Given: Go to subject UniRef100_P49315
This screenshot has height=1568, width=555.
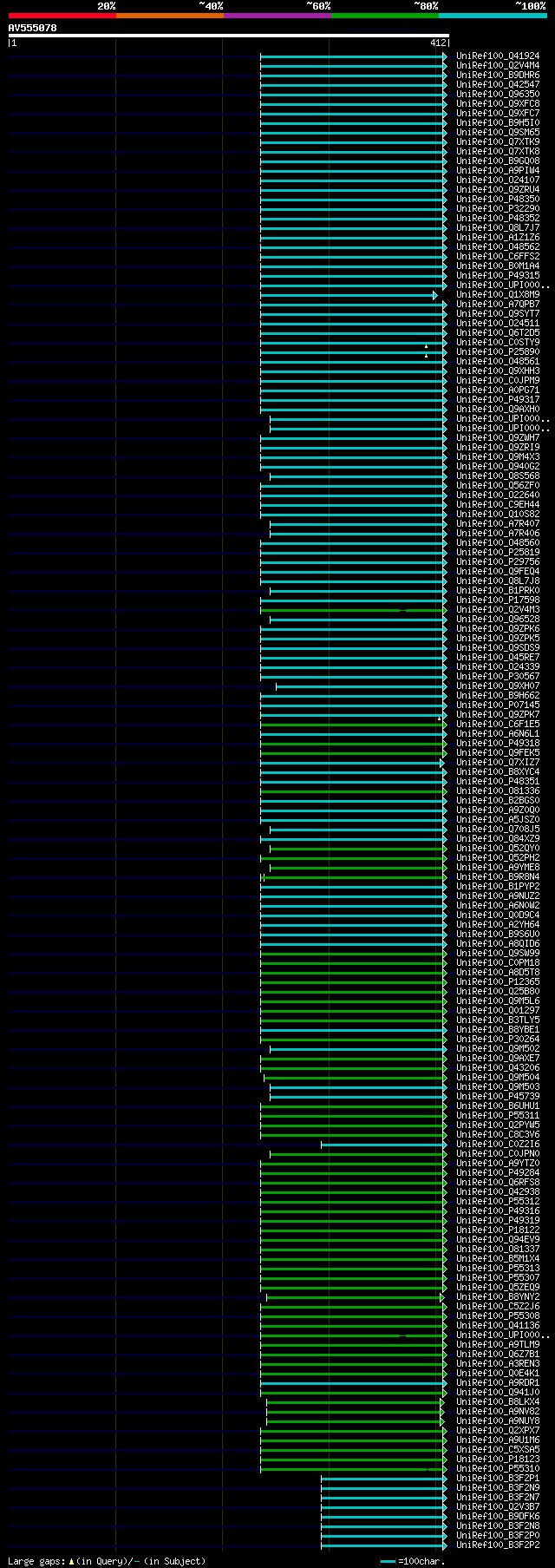Looking at the screenshot, I should [498, 276].
